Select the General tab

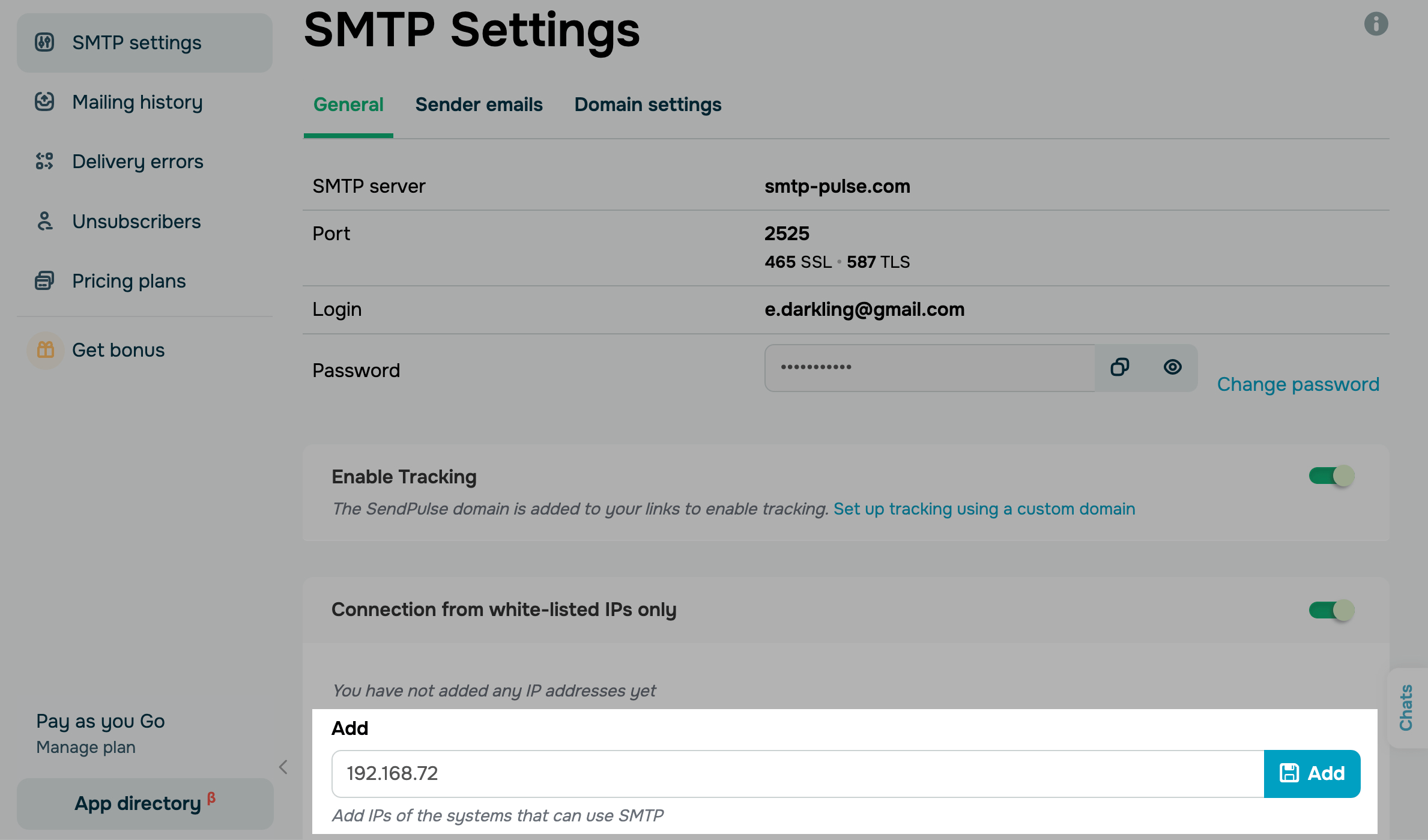[x=348, y=104]
